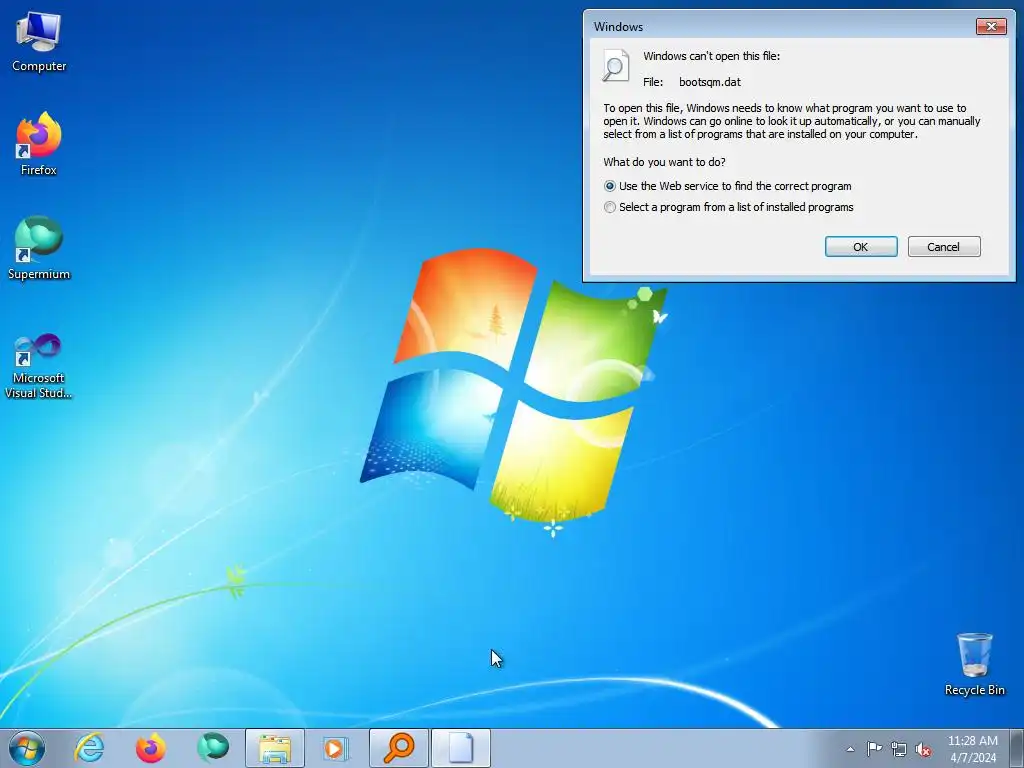Select the blank document taskbar item

point(460,748)
